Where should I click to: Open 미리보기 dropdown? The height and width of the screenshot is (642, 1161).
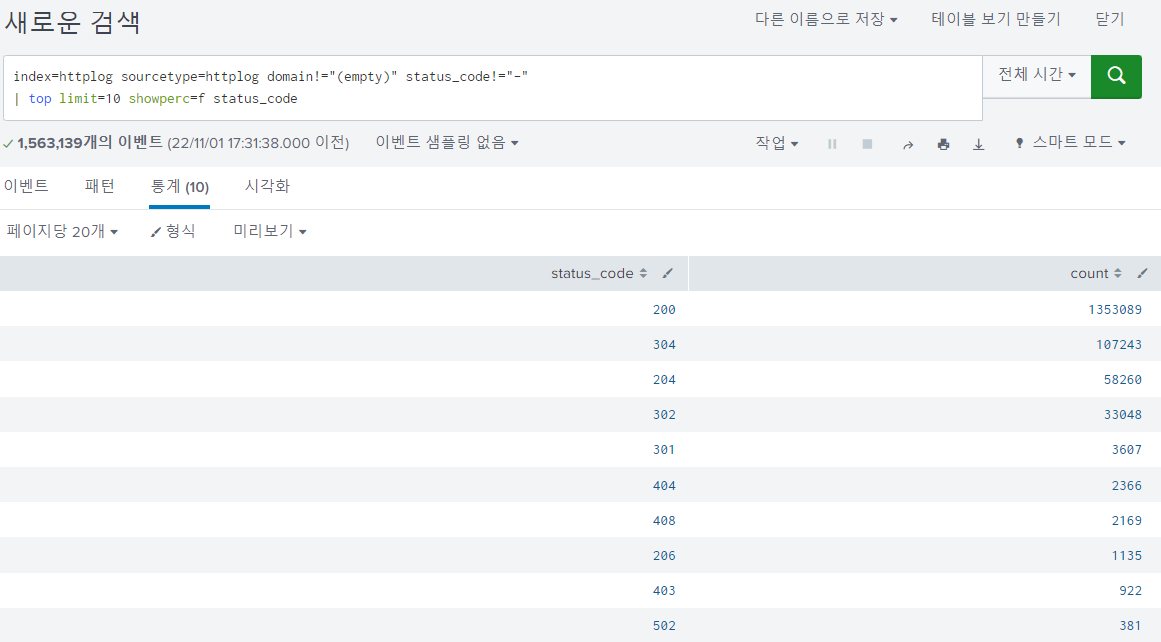click(270, 232)
